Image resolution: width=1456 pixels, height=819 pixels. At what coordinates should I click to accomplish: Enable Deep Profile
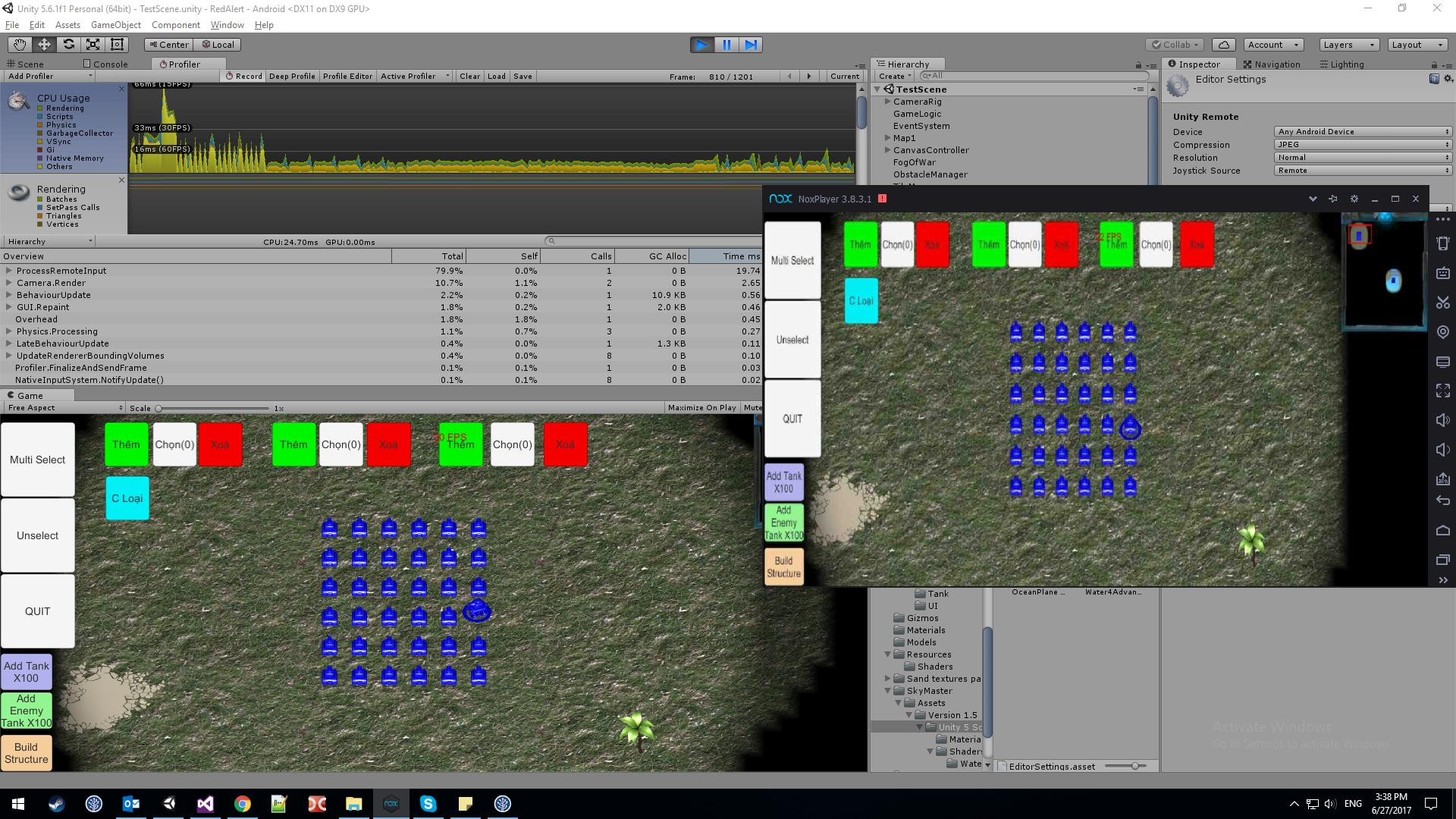(292, 77)
